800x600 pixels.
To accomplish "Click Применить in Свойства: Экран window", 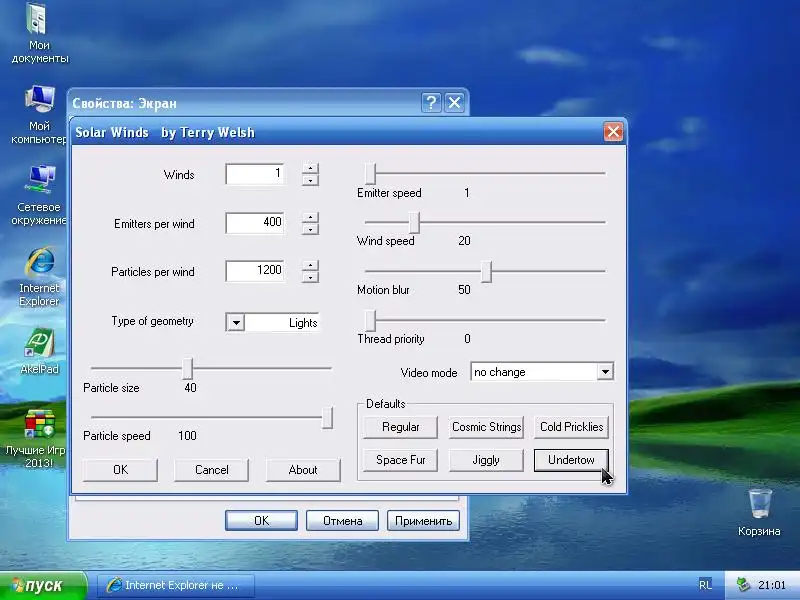I will tap(423, 520).
